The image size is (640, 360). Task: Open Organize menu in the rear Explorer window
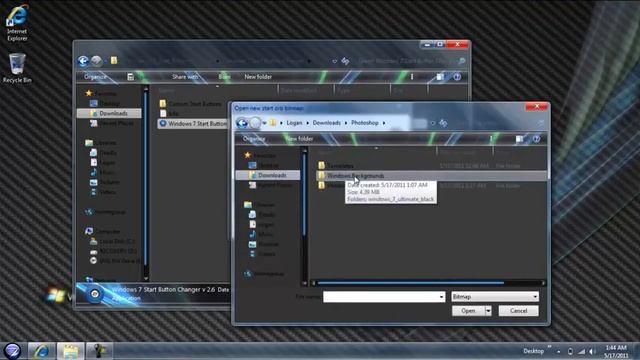click(95, 77)
